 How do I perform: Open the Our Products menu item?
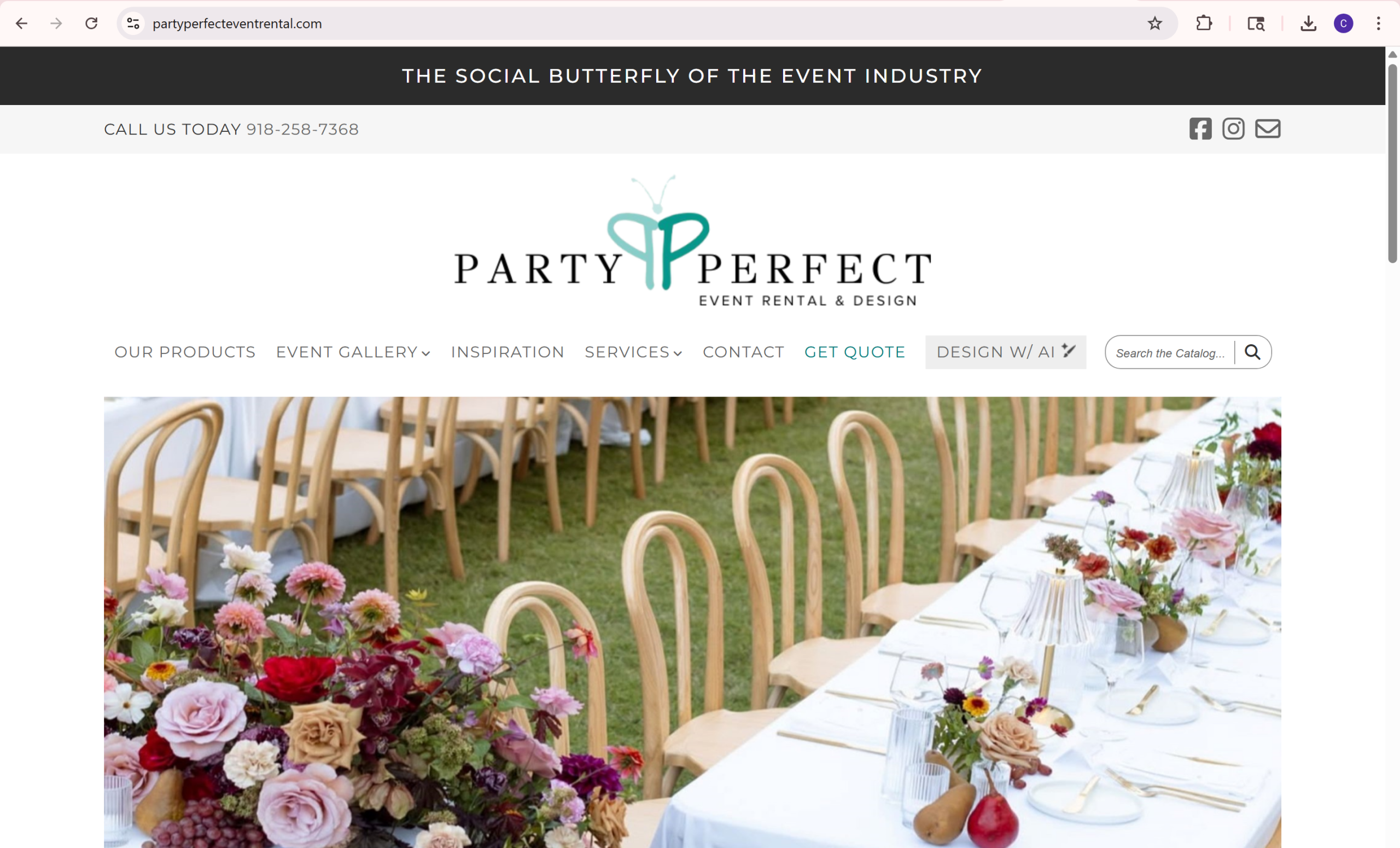coord(185,352)
